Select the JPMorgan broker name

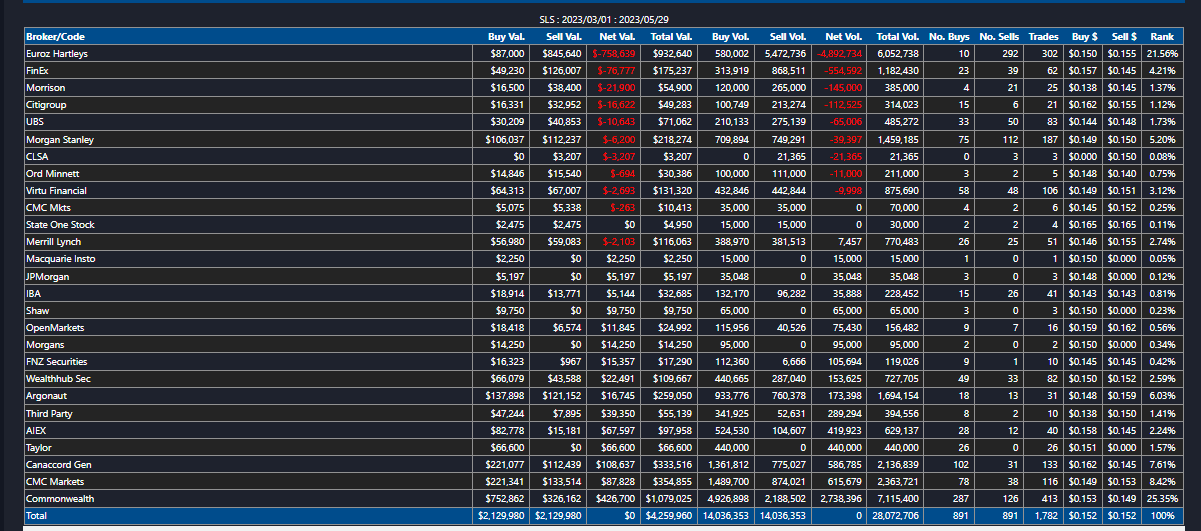[46, 276]
